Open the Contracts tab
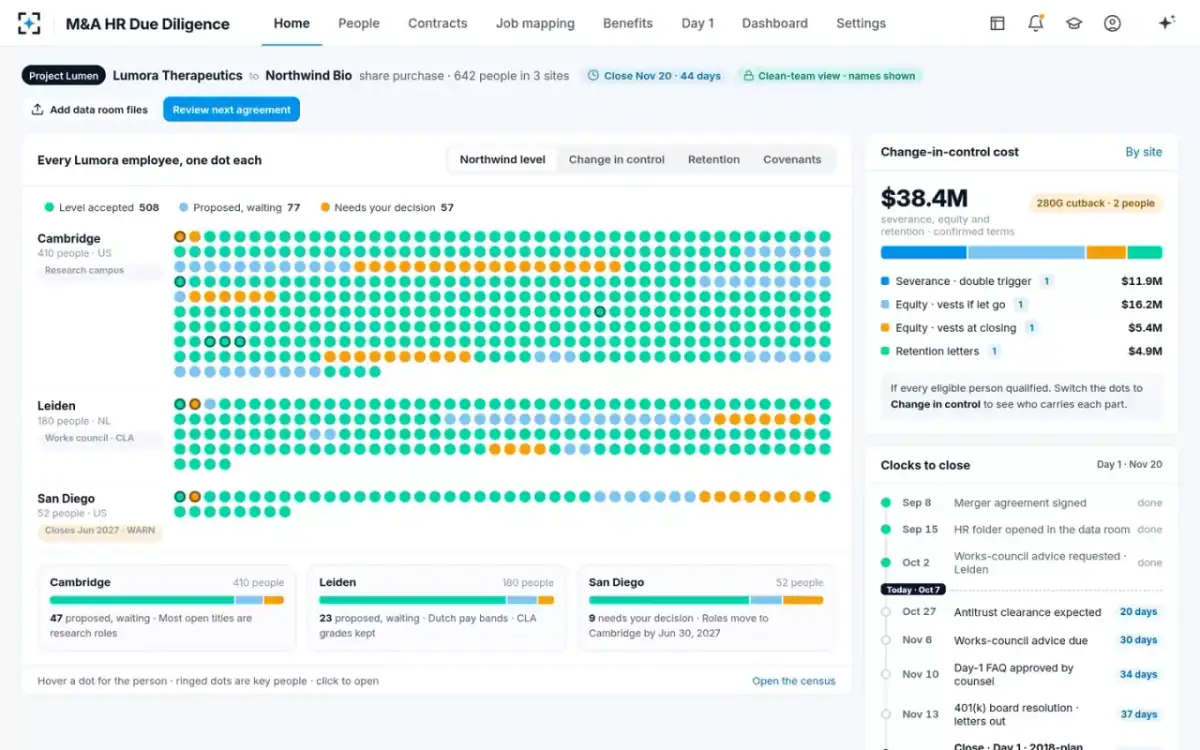 pos(438,23)
